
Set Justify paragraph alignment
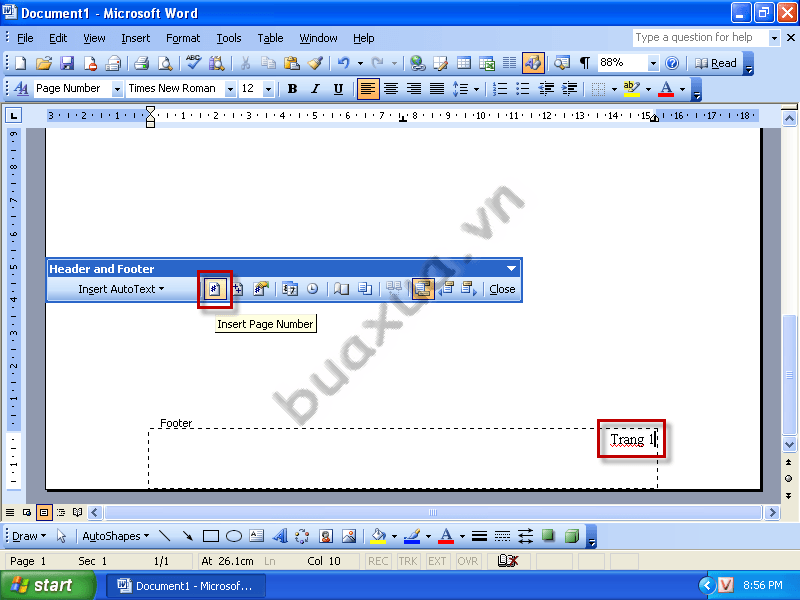pyautogui.click(x=437, y=89)
